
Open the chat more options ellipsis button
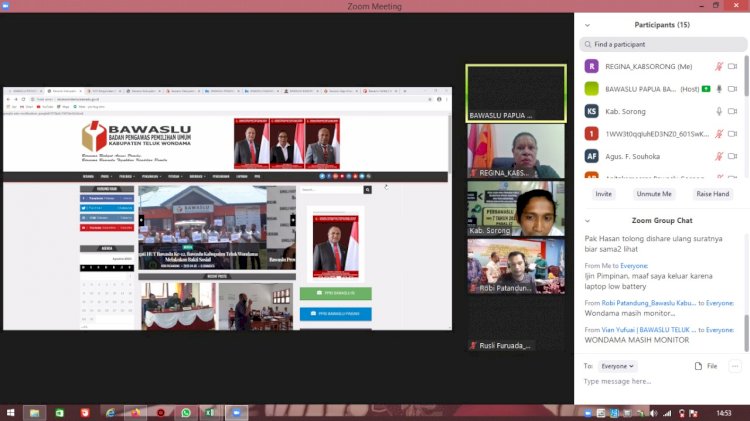tap(735, 366)
